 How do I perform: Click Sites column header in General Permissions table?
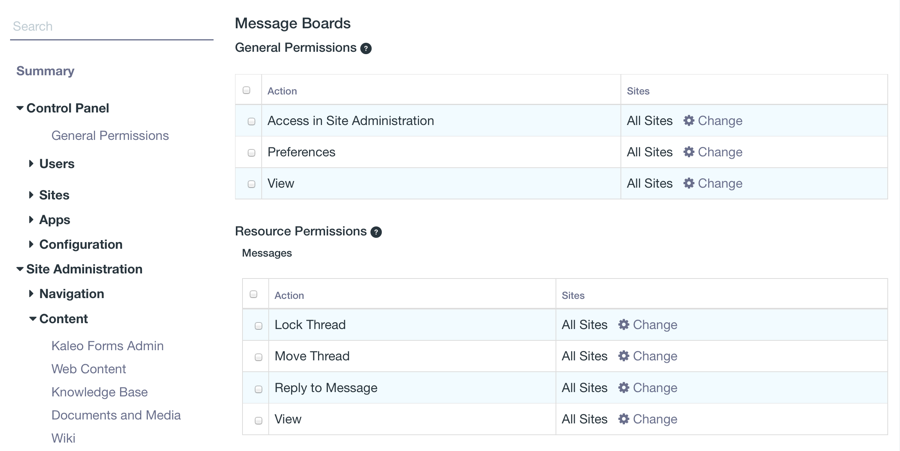pyautogui.click(x=638, y=91)
